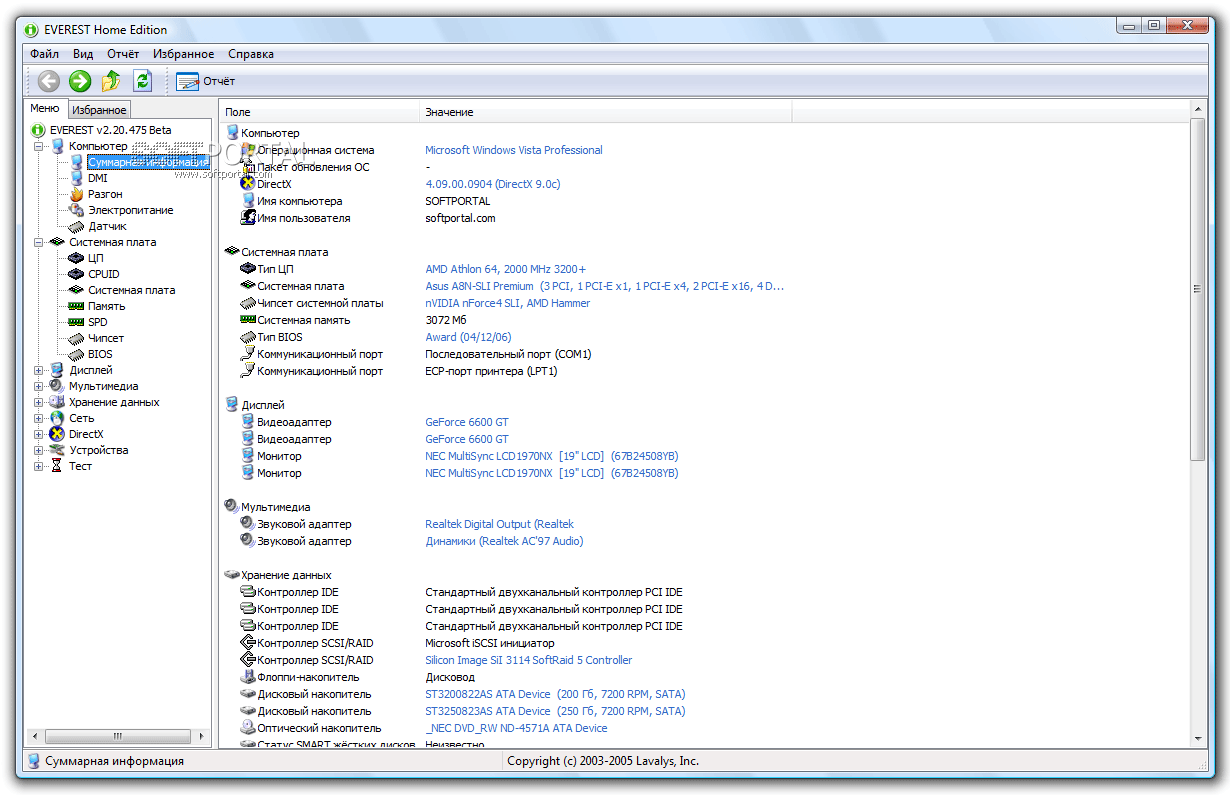Viewport: 1230px width, 795px height.
Task: Click the Поле column header
Action: 319,112
